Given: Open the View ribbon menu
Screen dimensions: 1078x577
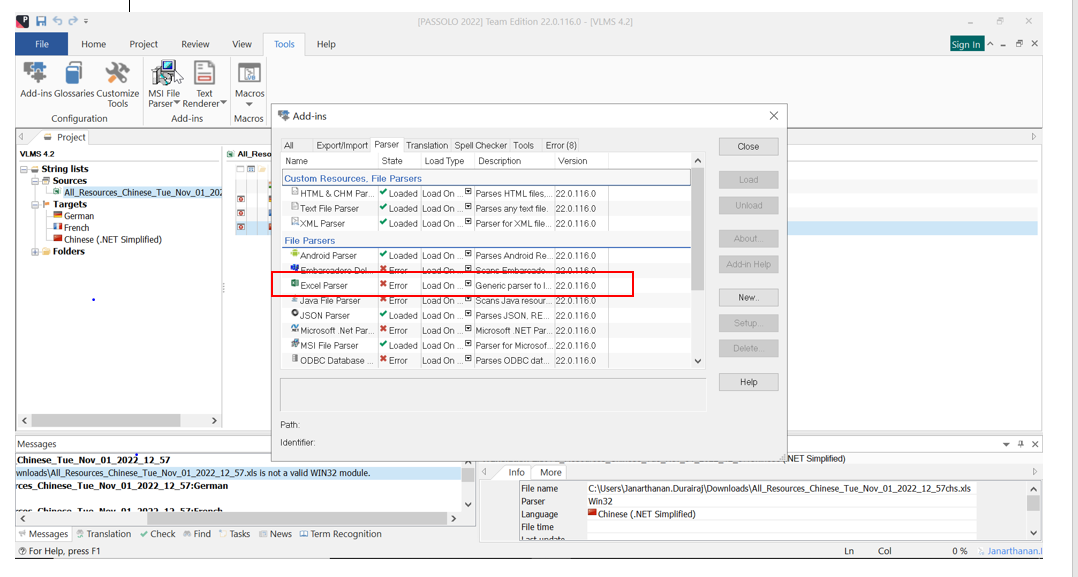Looking at the screenshot, I should pos(241,43).
